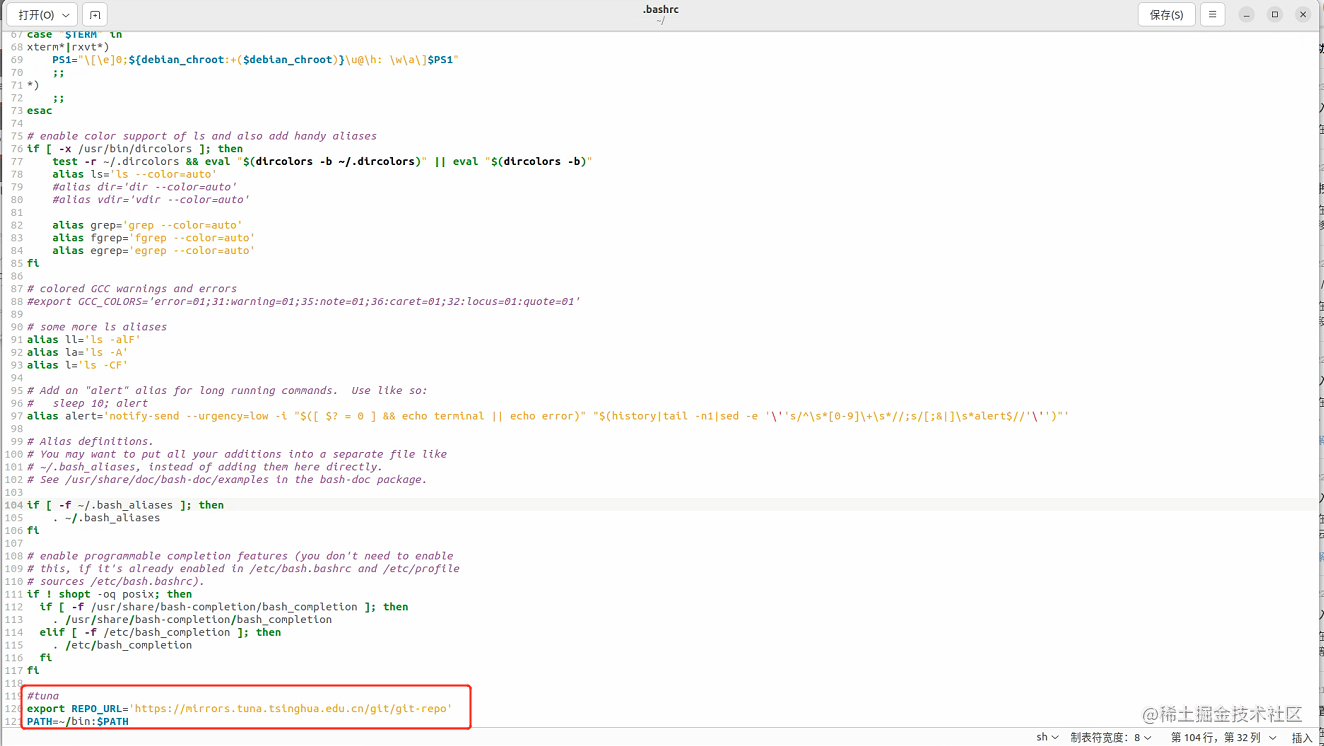Click the '# some more ls aliases' comment
This screenshot has width=1324, height=746.
coord(97,327)
